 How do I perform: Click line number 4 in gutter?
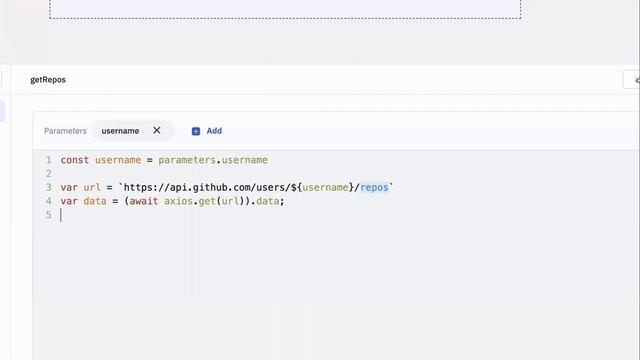tap(49, 201)
